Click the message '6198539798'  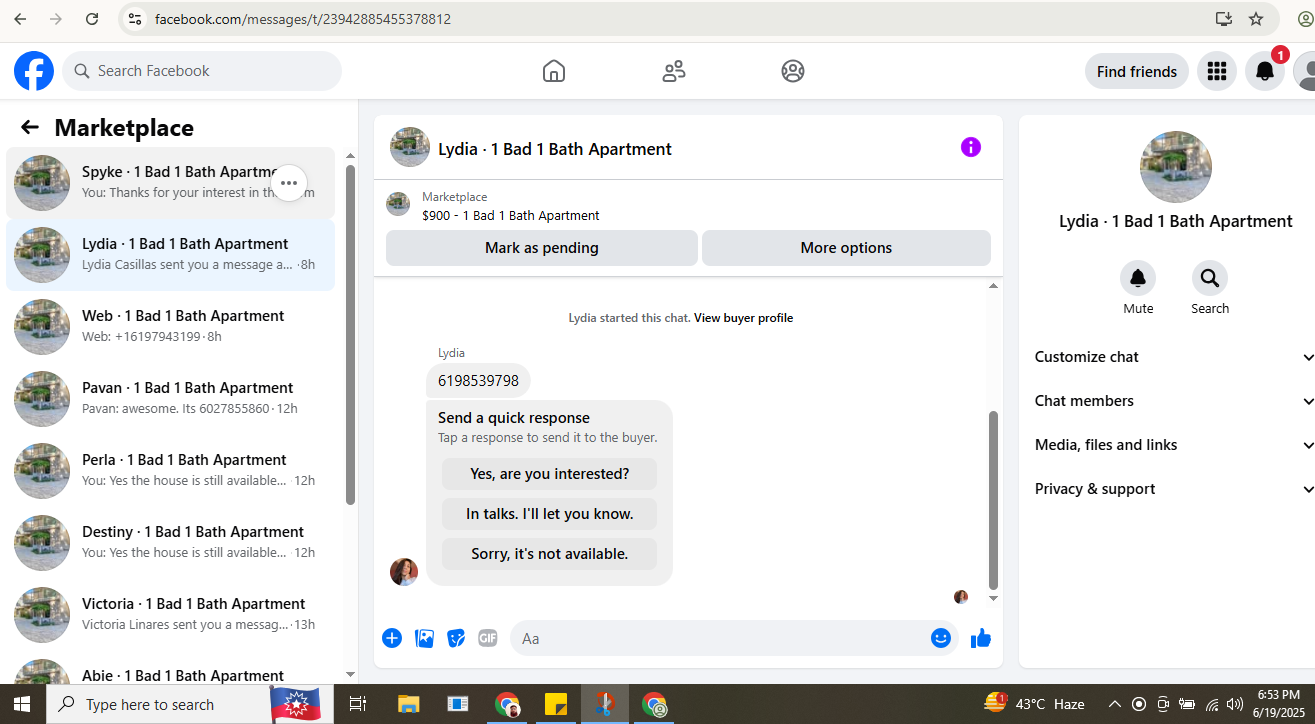pyautogui.click(x=478, y=381)
